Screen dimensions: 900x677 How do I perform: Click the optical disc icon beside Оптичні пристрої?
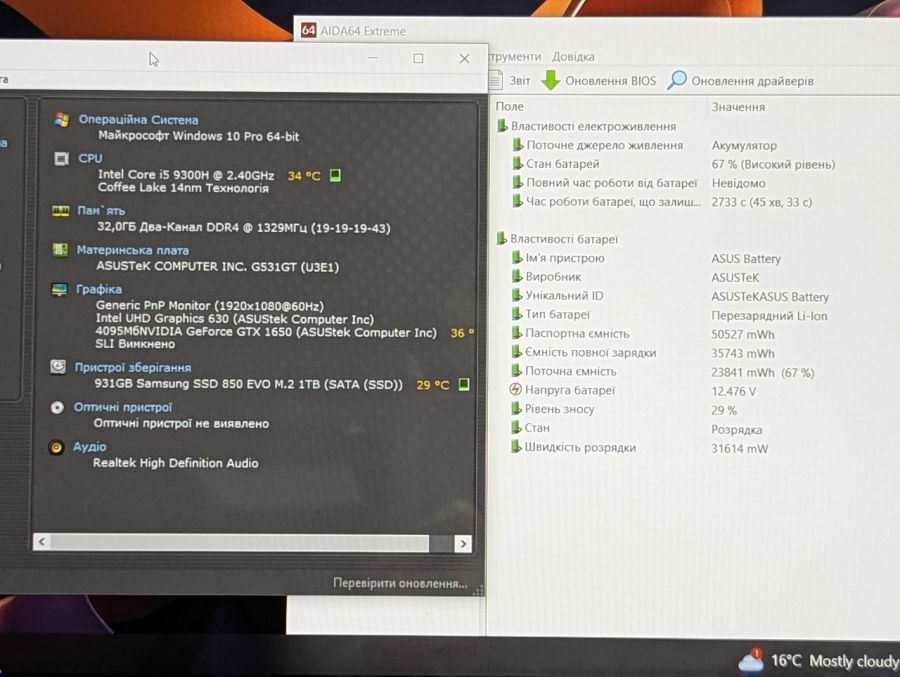point(57,408)
